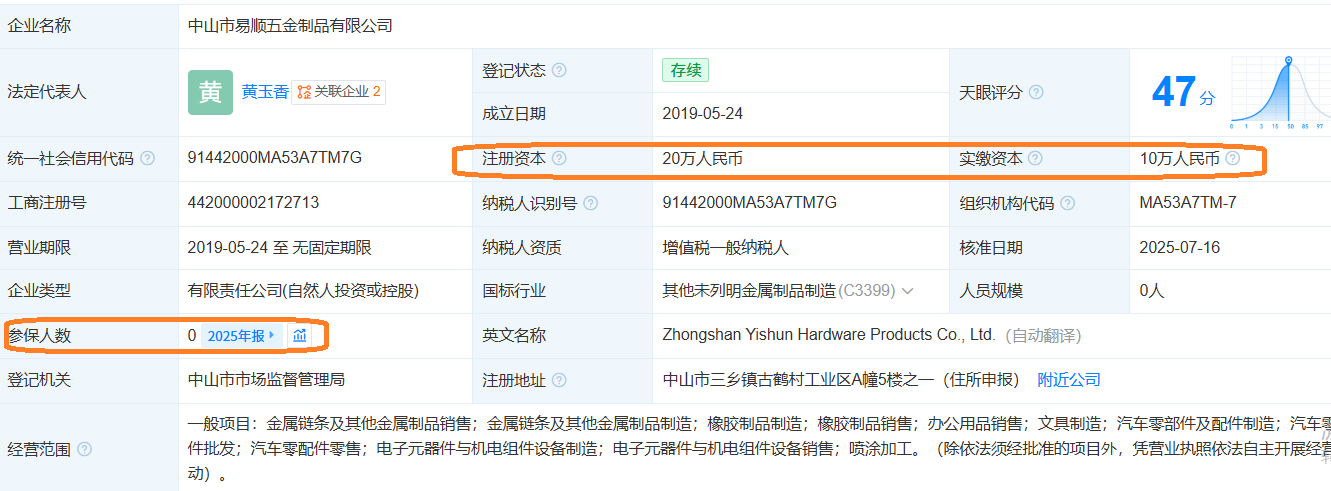1331x491 pixels.
Task: Click the 47分 score distribution chart
Action: [1279, 92]
